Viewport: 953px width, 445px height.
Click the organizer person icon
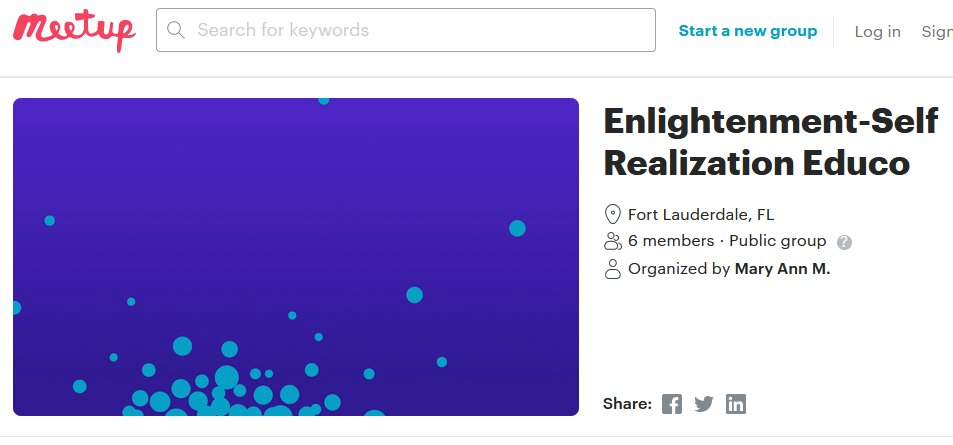(x=613, y=268)
